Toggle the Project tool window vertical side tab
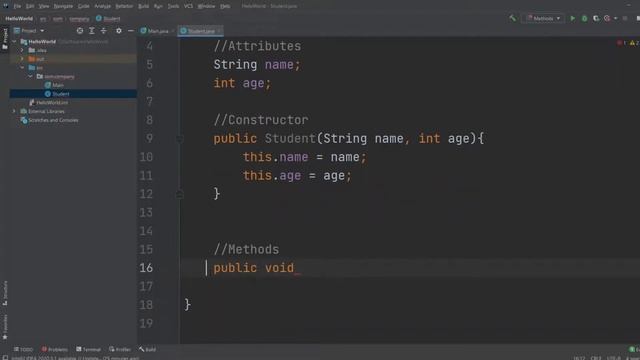The image size is (640, 360). (x=5, y=39)
